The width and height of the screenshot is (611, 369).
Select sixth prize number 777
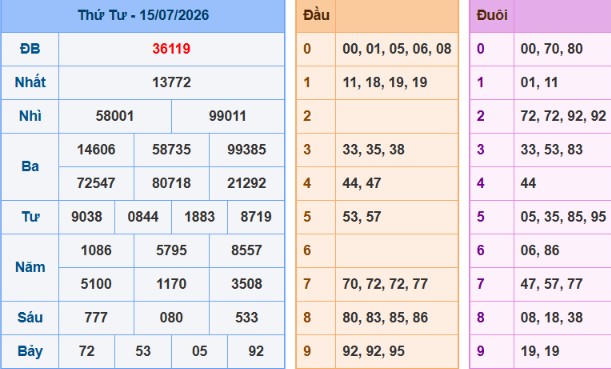[96, 317]
